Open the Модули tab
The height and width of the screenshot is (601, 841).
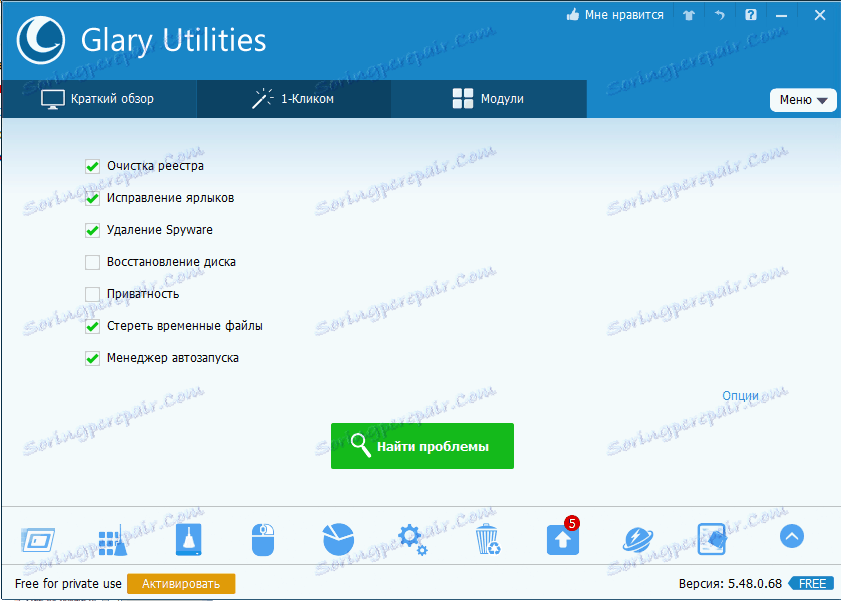[x=488, y=98]
